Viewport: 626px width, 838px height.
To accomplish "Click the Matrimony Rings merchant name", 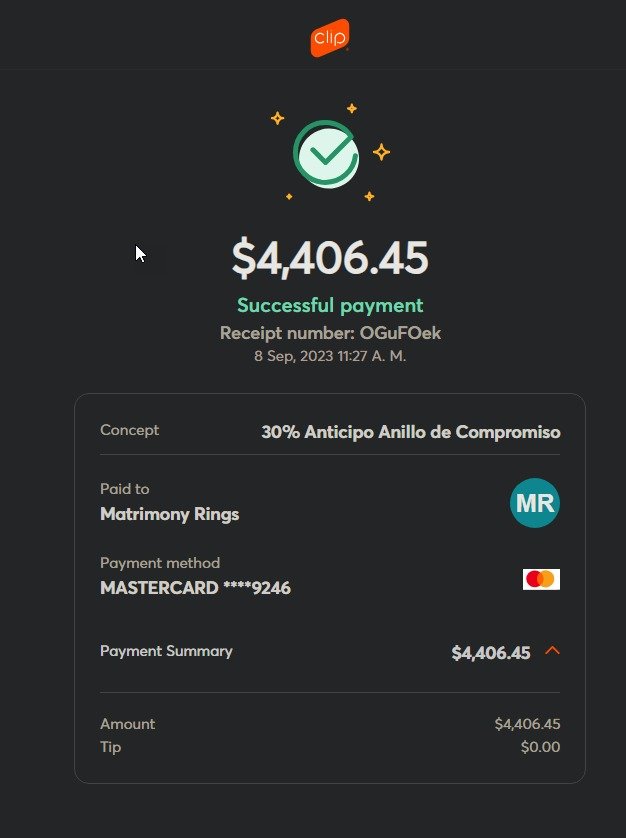I will click(169, 514).
